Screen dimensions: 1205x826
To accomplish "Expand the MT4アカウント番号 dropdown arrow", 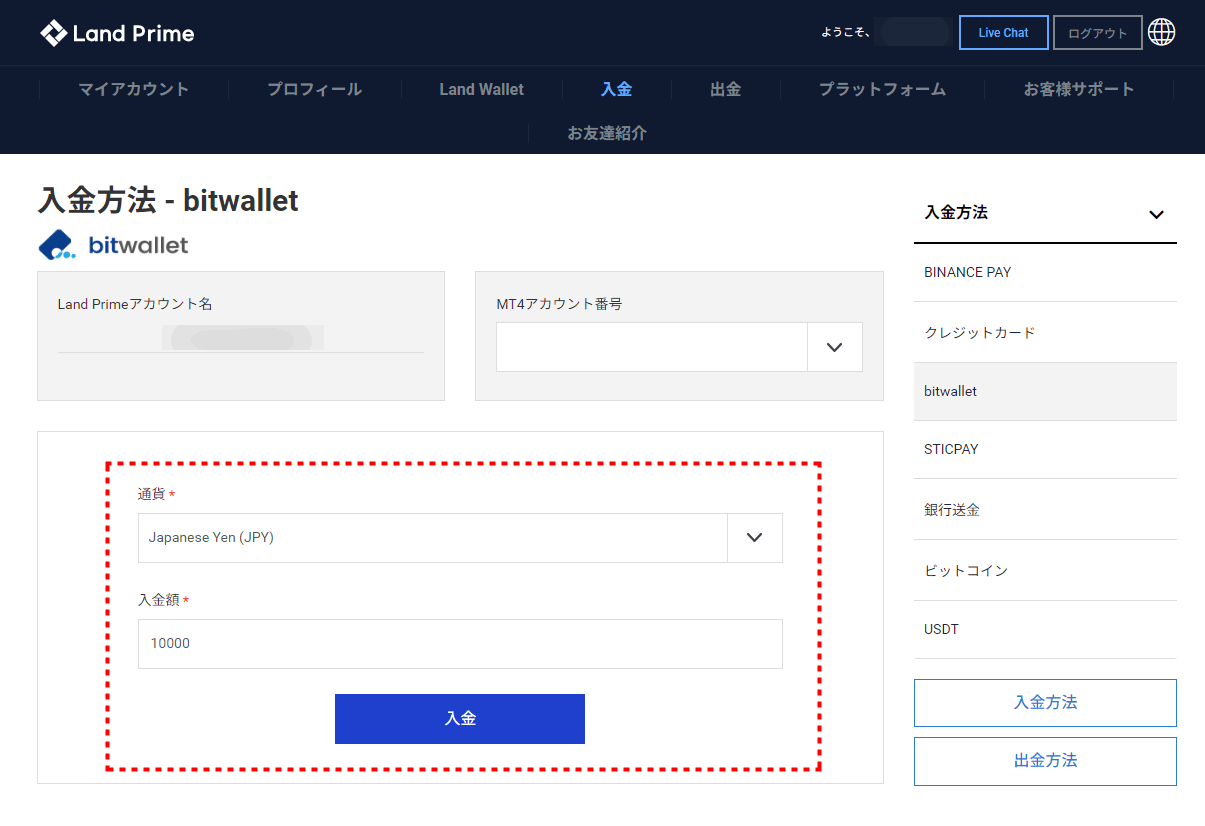I will coord(835,347).
